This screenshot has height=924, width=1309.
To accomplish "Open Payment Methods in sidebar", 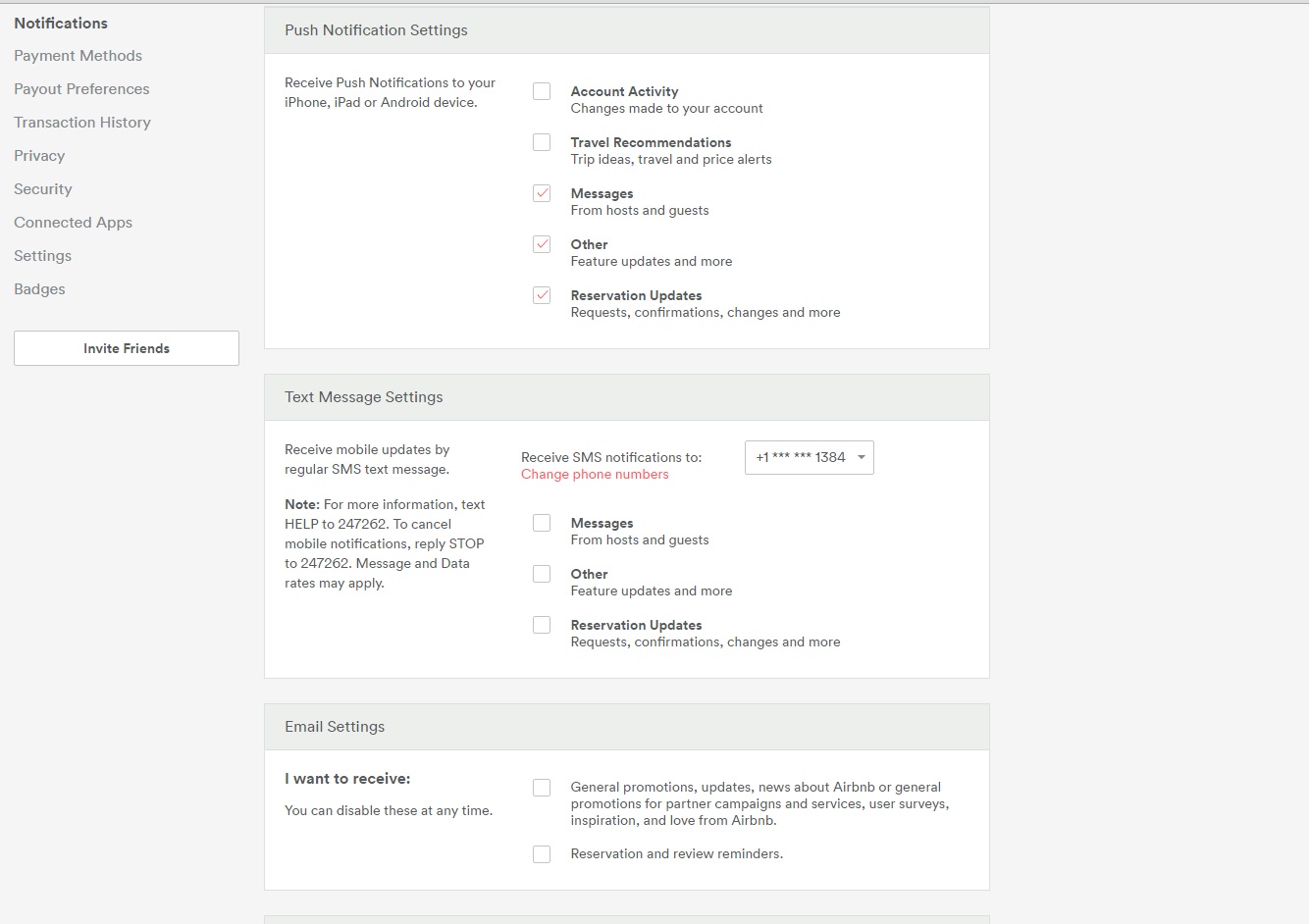I will pyautogui.click(x=79, y=56).
